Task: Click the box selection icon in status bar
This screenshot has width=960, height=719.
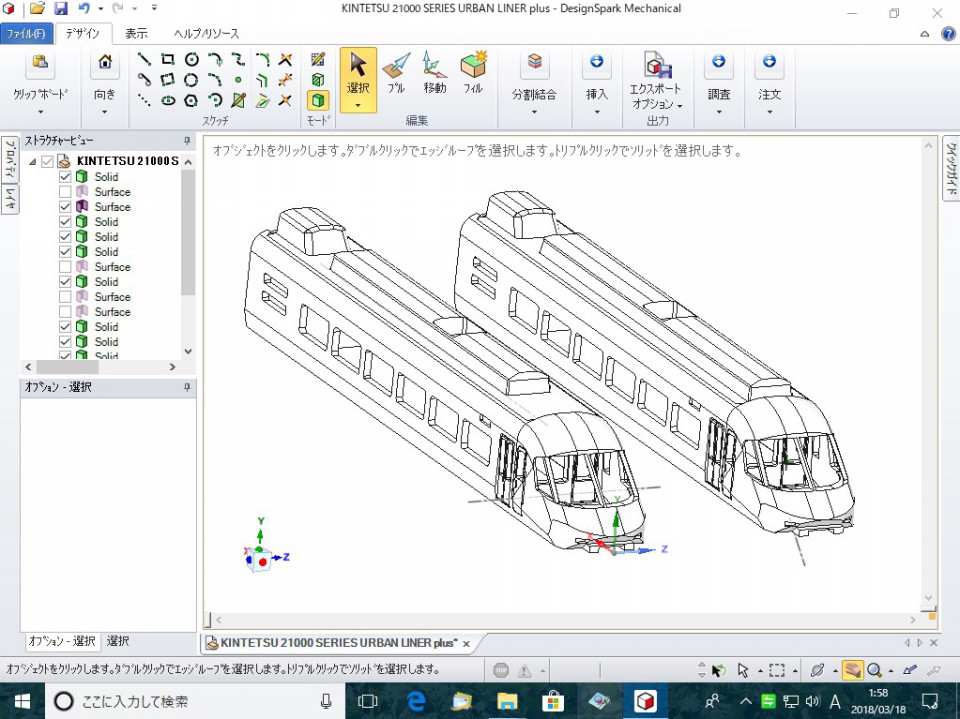Action: pos(776,671)
